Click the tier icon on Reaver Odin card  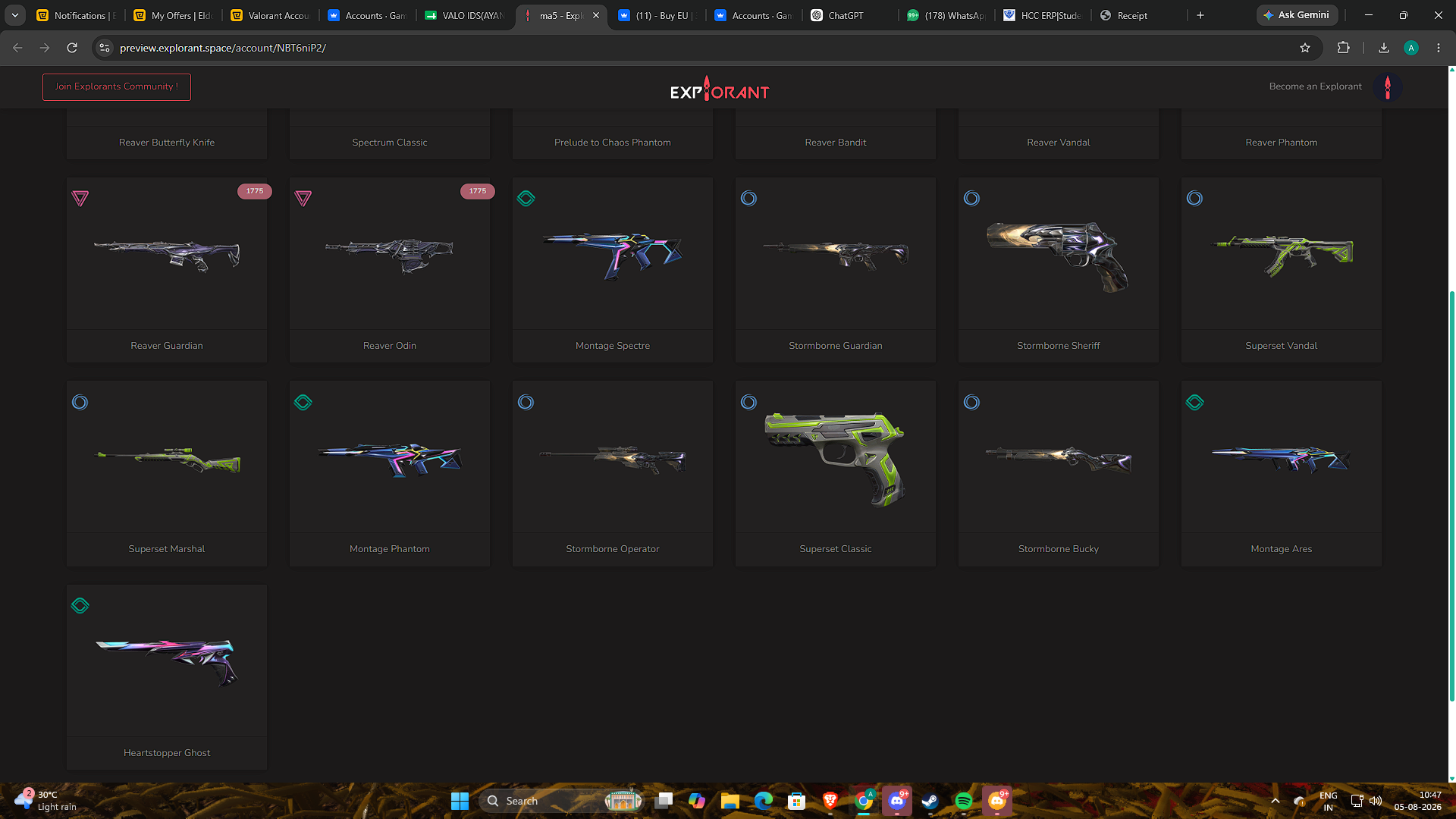click(303, 199)
